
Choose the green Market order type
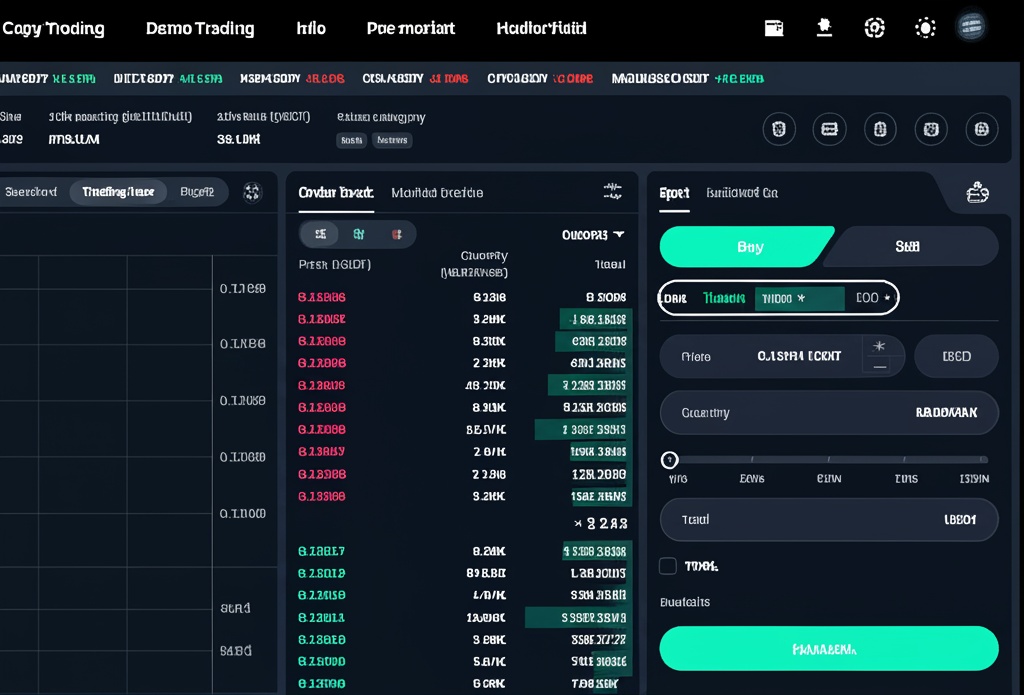click(724, 298)
